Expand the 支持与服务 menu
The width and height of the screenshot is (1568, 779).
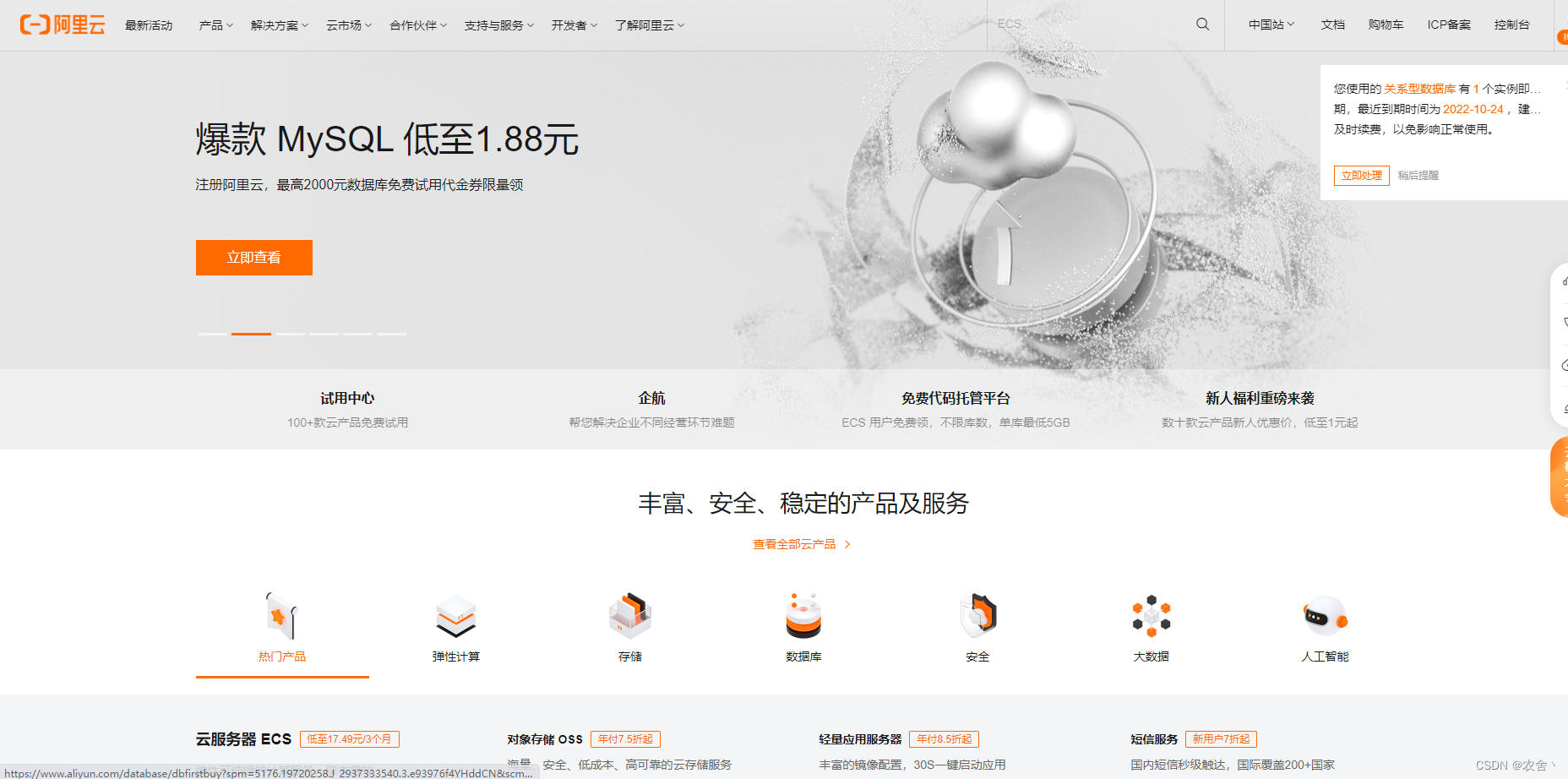499,25
